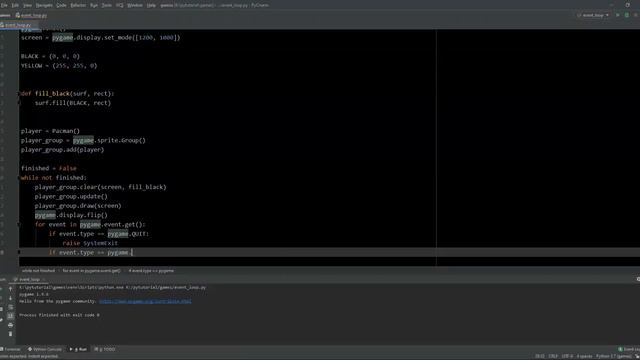This screenshot has height=360, width=640.
Task: Toggle scroll to end in Run console
Action: click(11, 316)
